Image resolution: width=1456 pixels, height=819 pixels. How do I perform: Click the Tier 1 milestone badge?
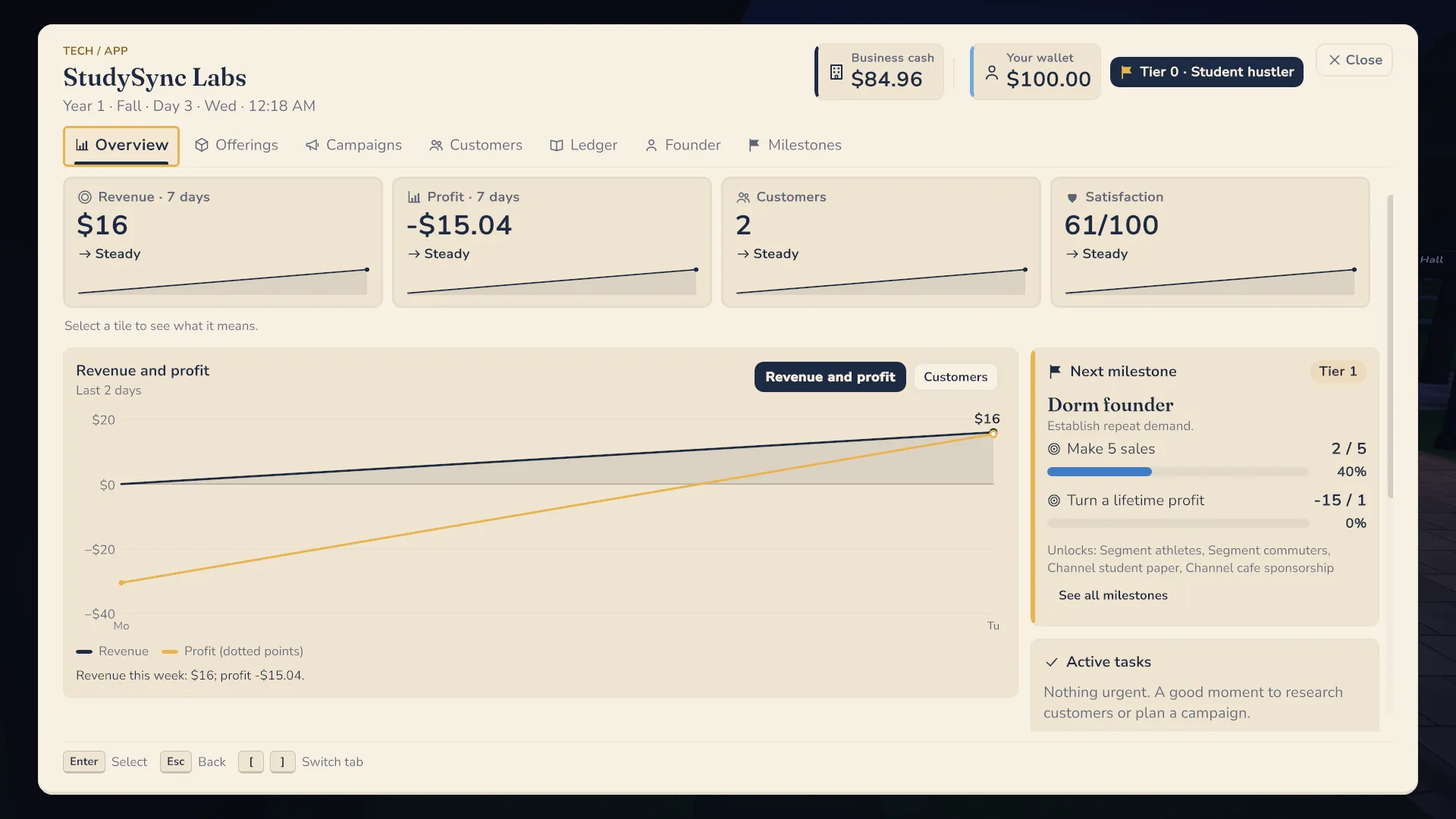click(x=1338, y=372)
